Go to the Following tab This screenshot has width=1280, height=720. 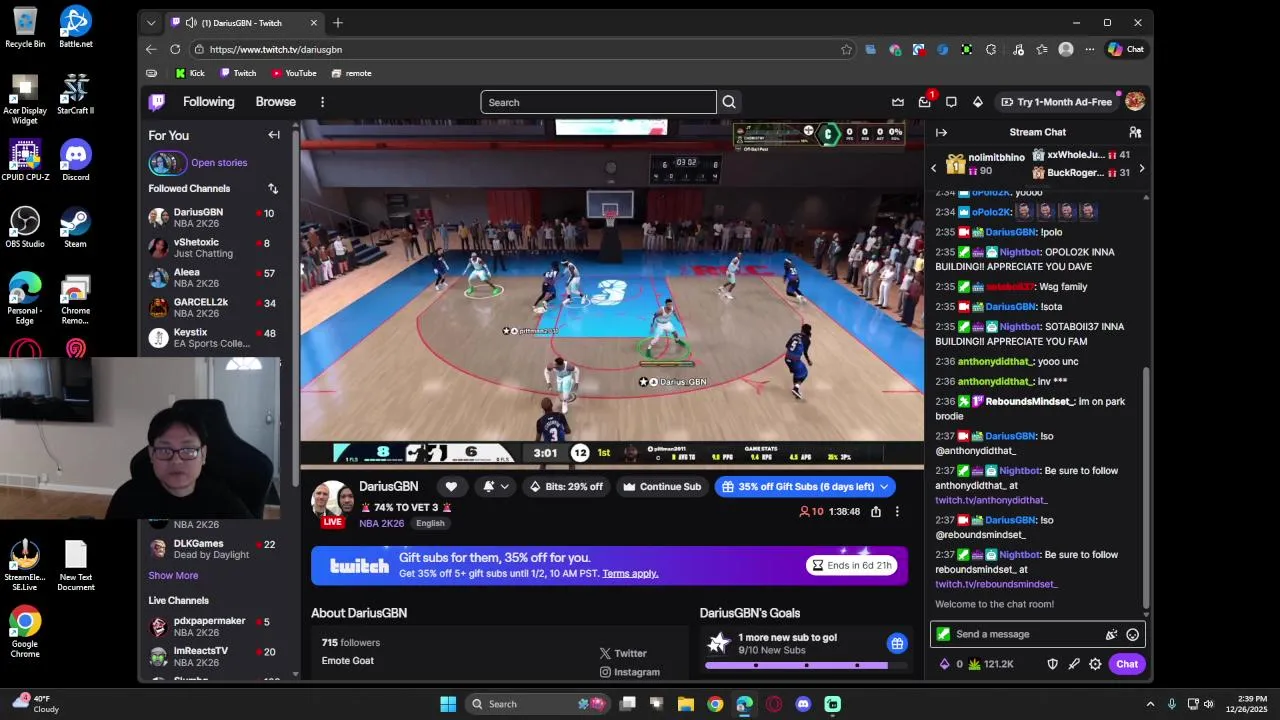208,102
